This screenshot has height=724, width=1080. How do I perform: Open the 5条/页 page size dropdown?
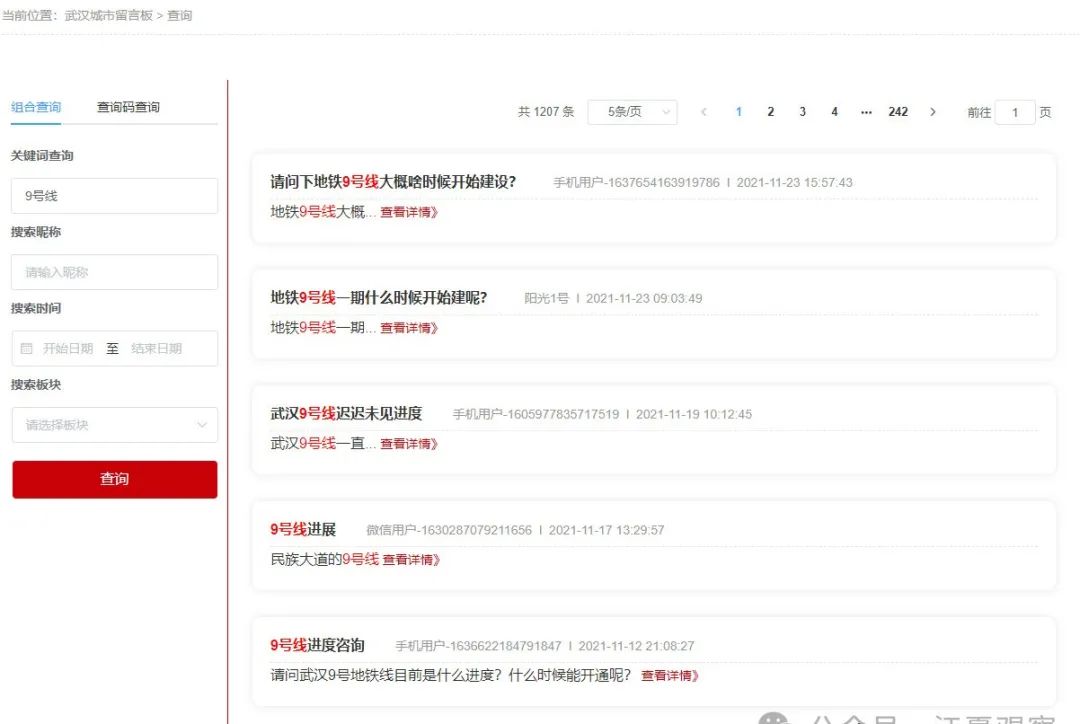(632, 112)
